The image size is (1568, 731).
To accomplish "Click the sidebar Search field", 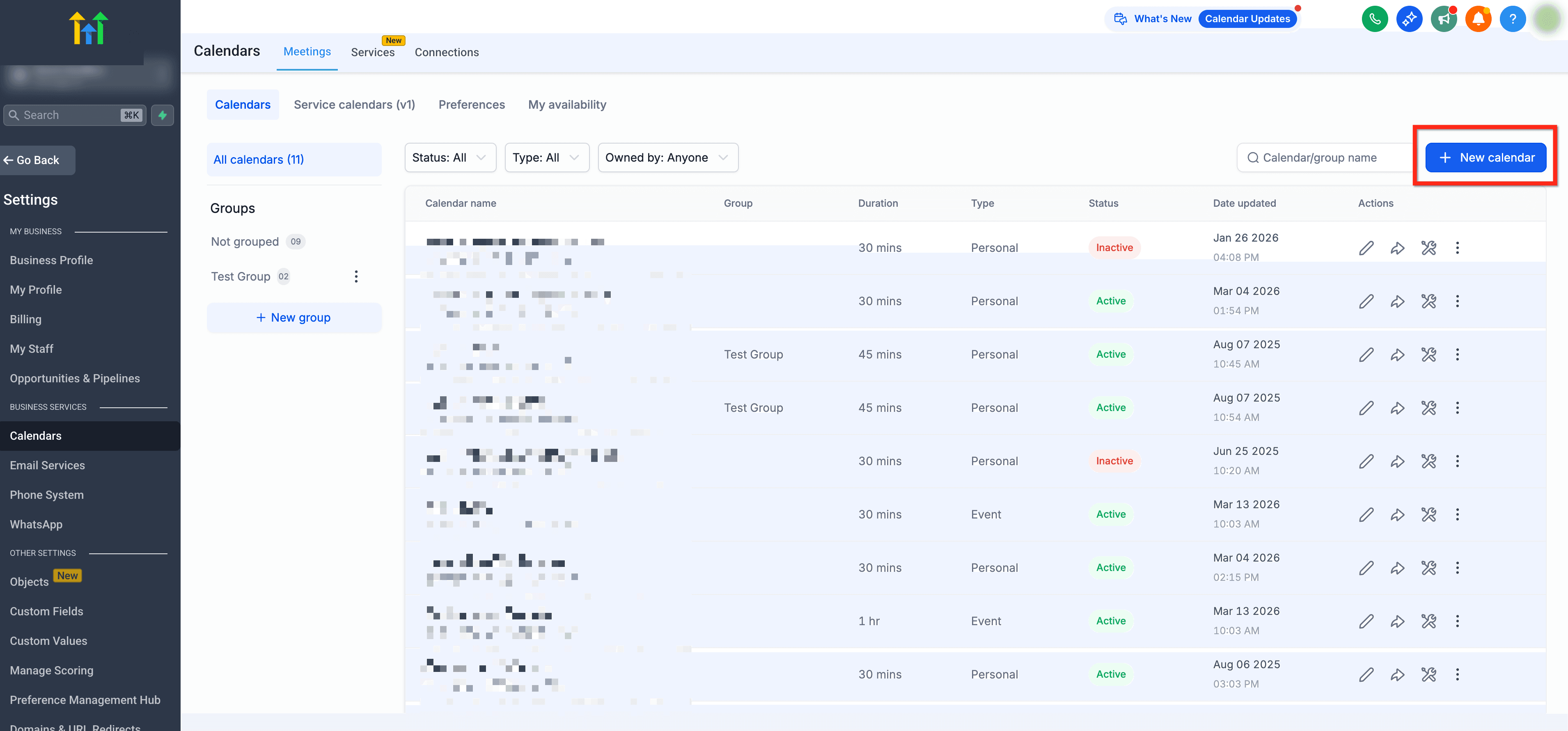I will 74,115.
